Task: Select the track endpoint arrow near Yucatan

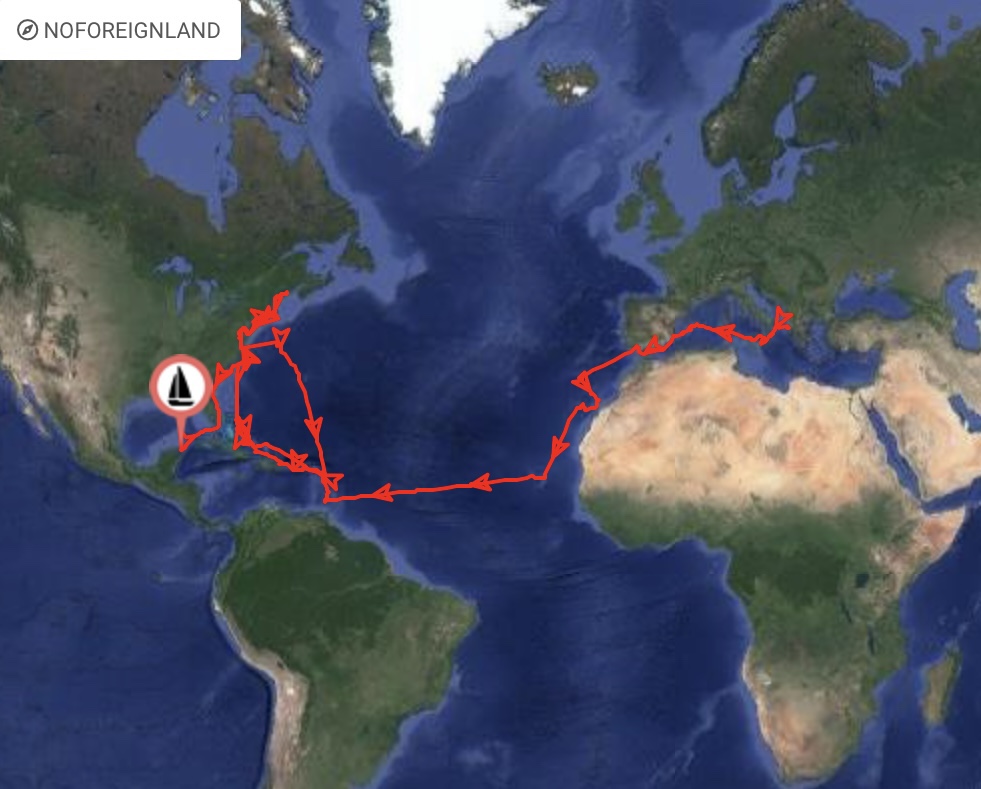Action: point(186,442)
